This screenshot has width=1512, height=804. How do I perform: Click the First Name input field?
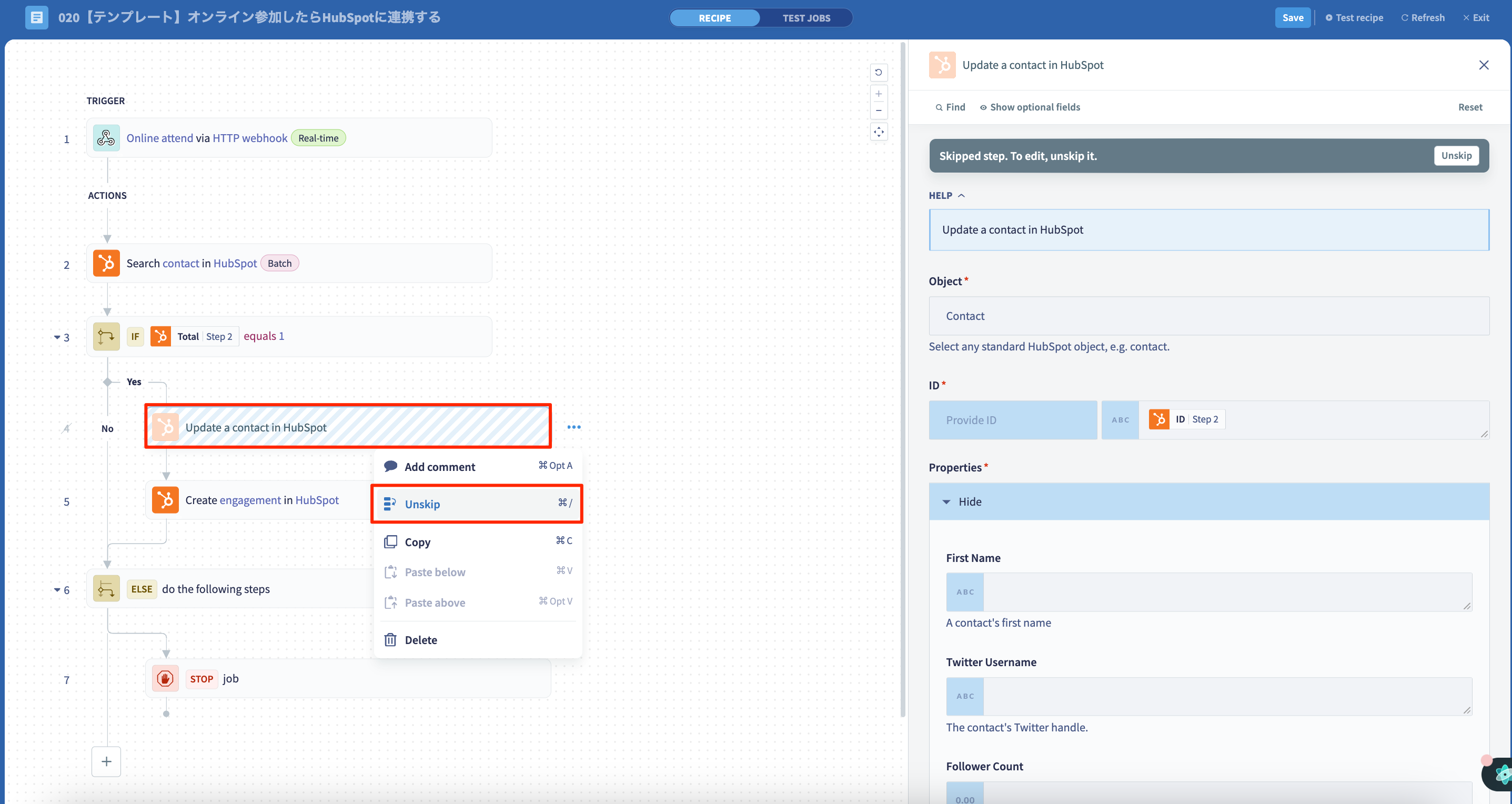point(1227,592)
